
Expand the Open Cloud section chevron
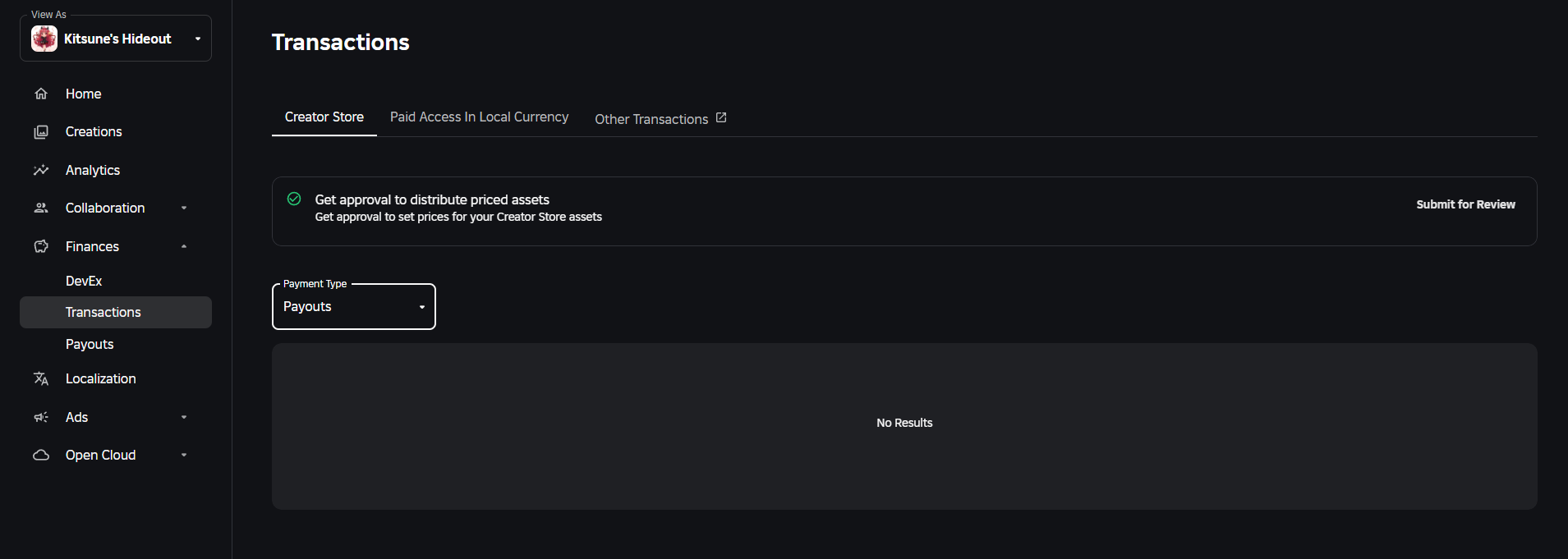click(184, 455)
